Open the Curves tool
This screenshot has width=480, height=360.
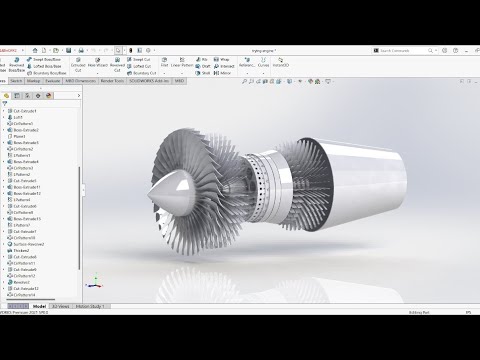coord(263,62)
